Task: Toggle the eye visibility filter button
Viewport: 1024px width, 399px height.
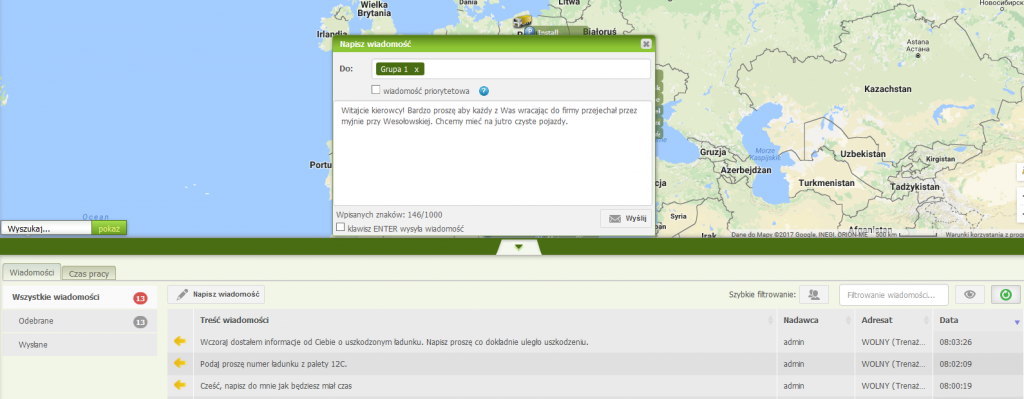Action: (x=970, y=295)
